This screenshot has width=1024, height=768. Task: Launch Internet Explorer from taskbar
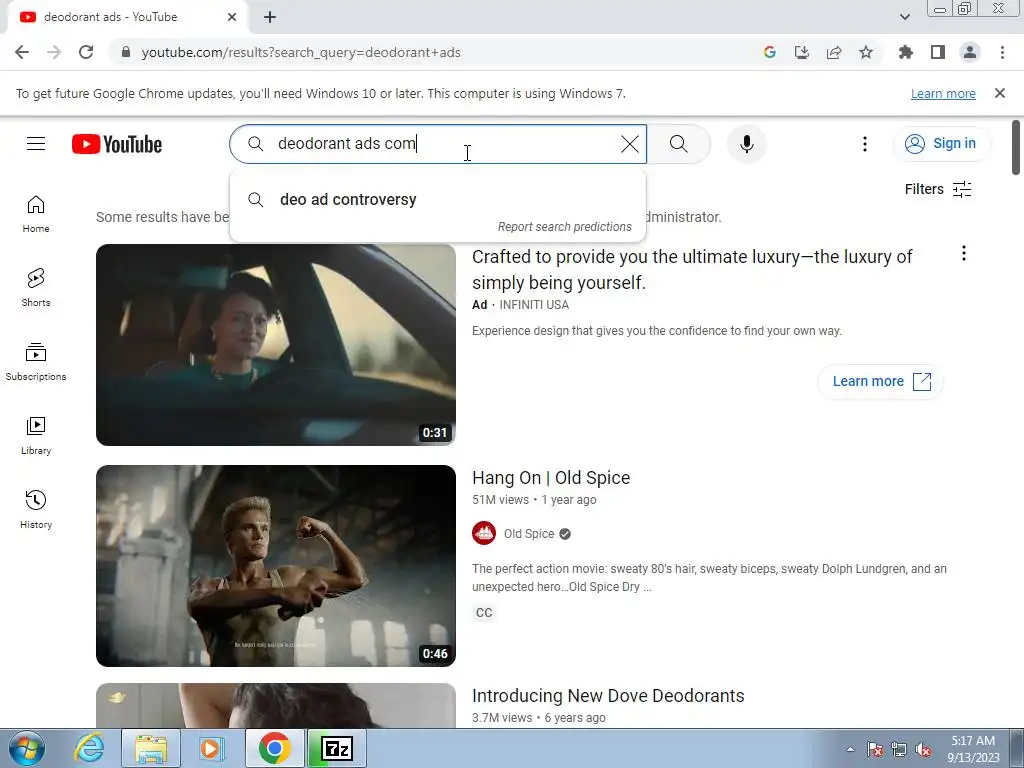point(89,748)
